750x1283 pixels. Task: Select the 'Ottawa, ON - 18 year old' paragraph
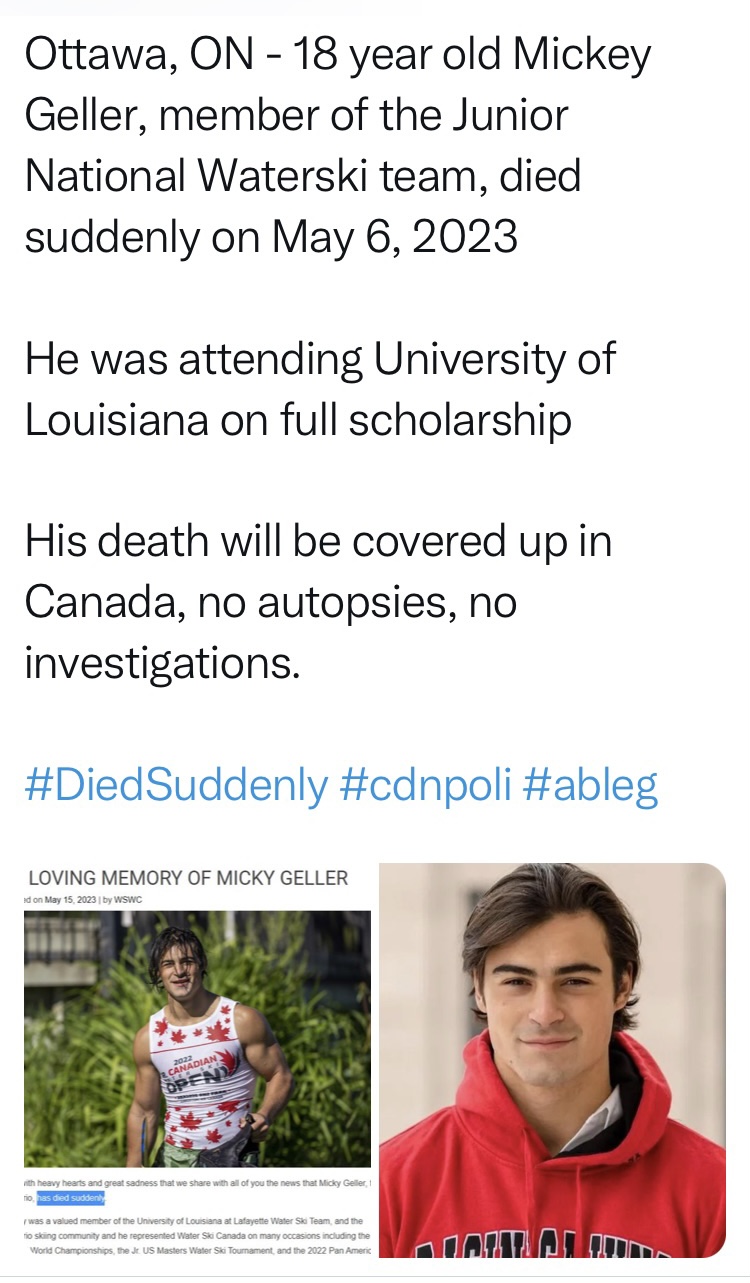pyautogui.click(x=337, y=146)
